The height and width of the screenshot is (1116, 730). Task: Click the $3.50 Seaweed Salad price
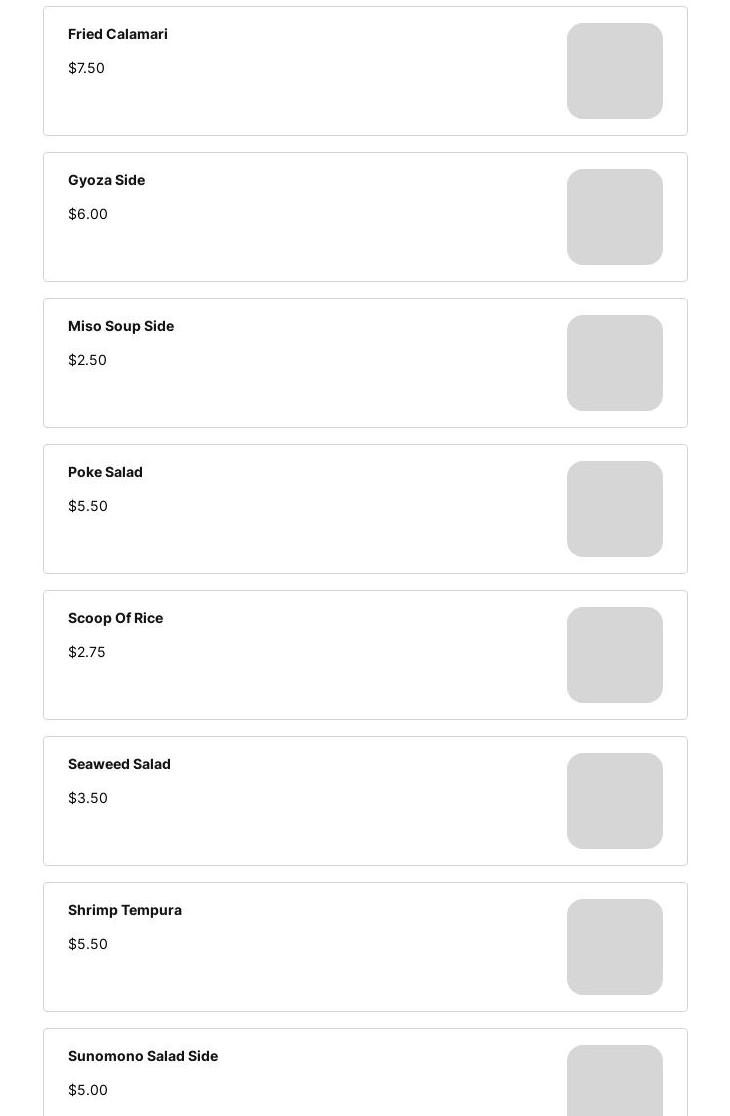pos(88,798)
